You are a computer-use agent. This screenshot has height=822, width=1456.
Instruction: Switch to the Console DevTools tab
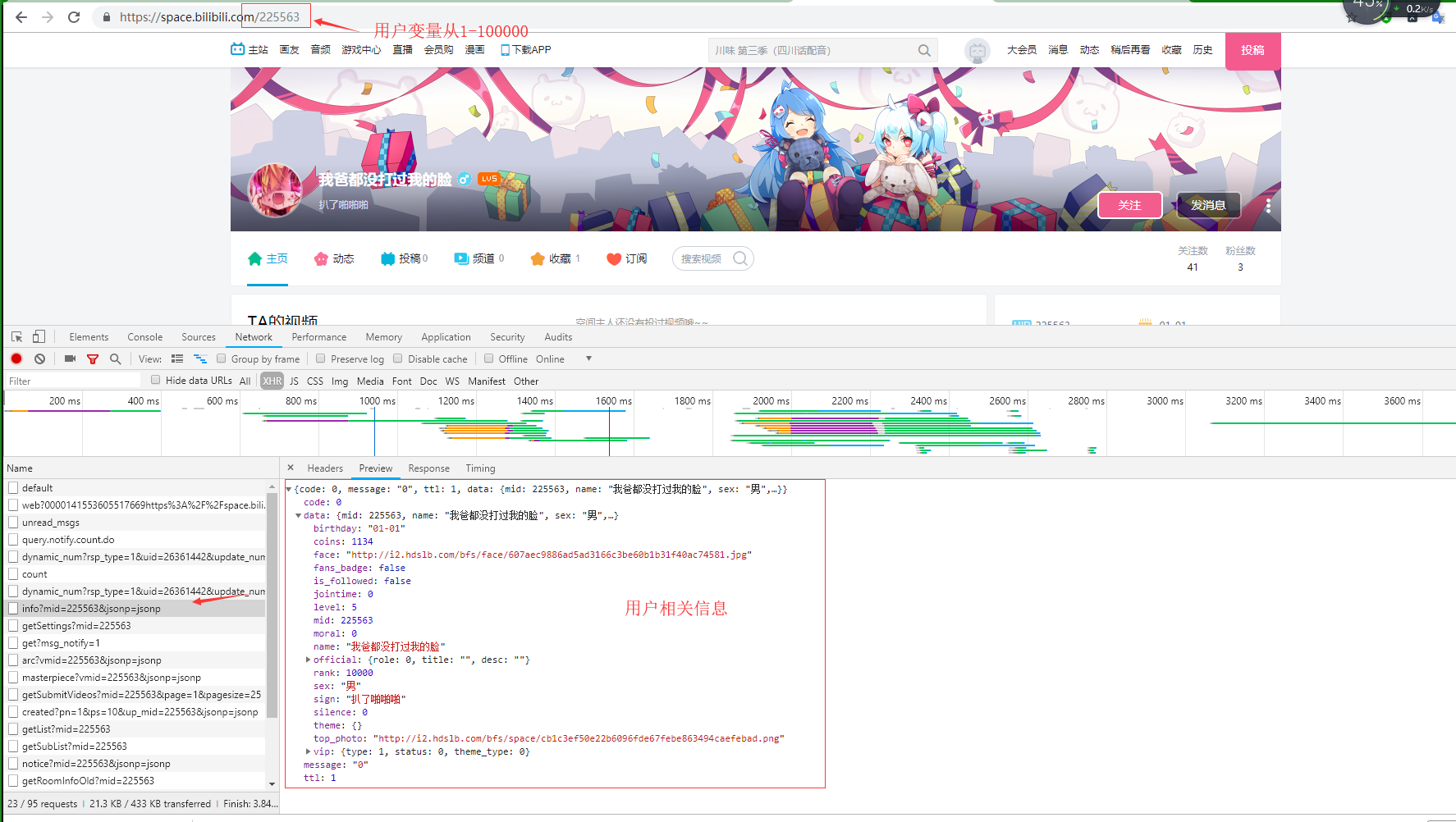coord(145,337)
